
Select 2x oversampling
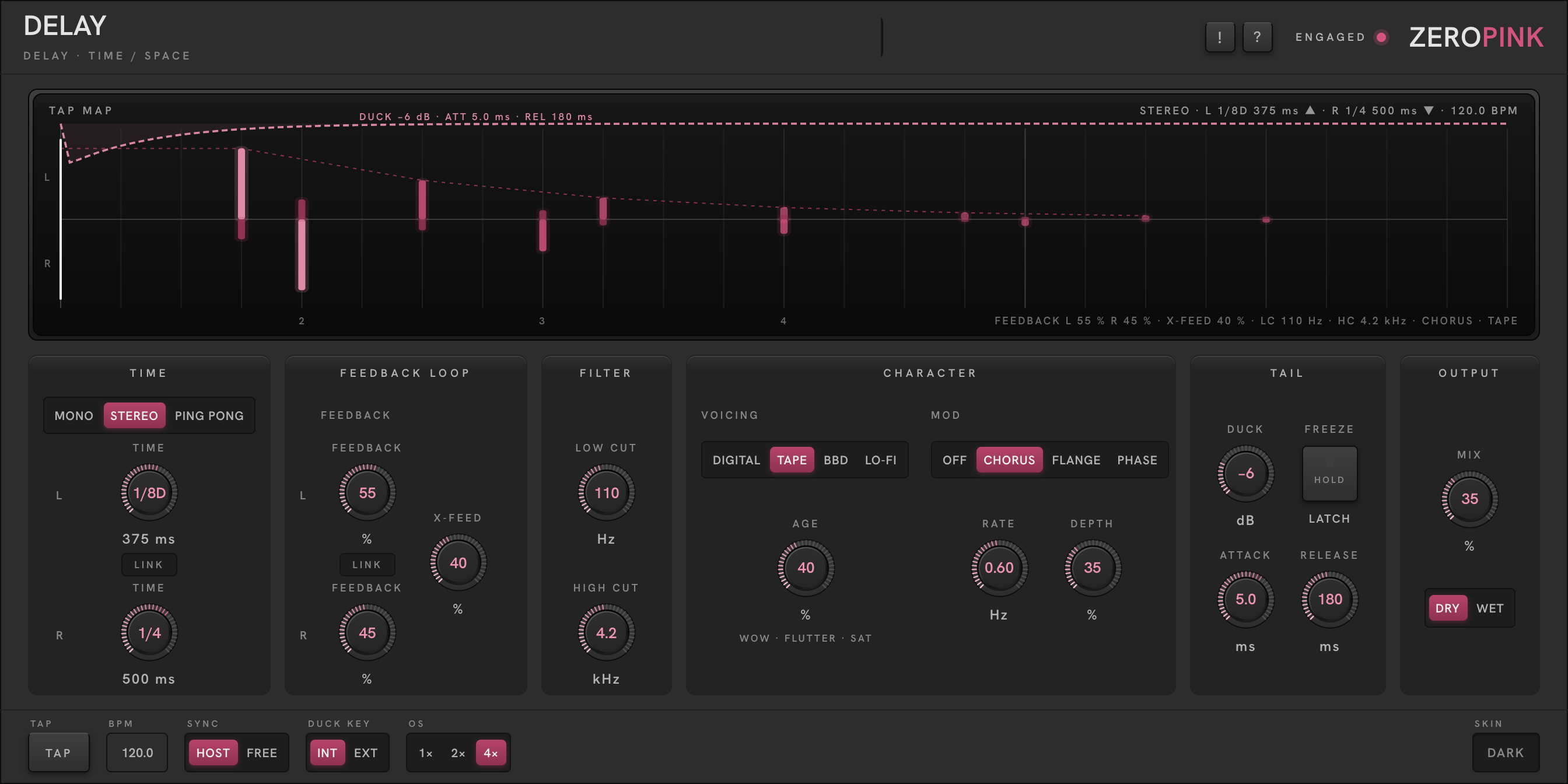coord(458,753)
